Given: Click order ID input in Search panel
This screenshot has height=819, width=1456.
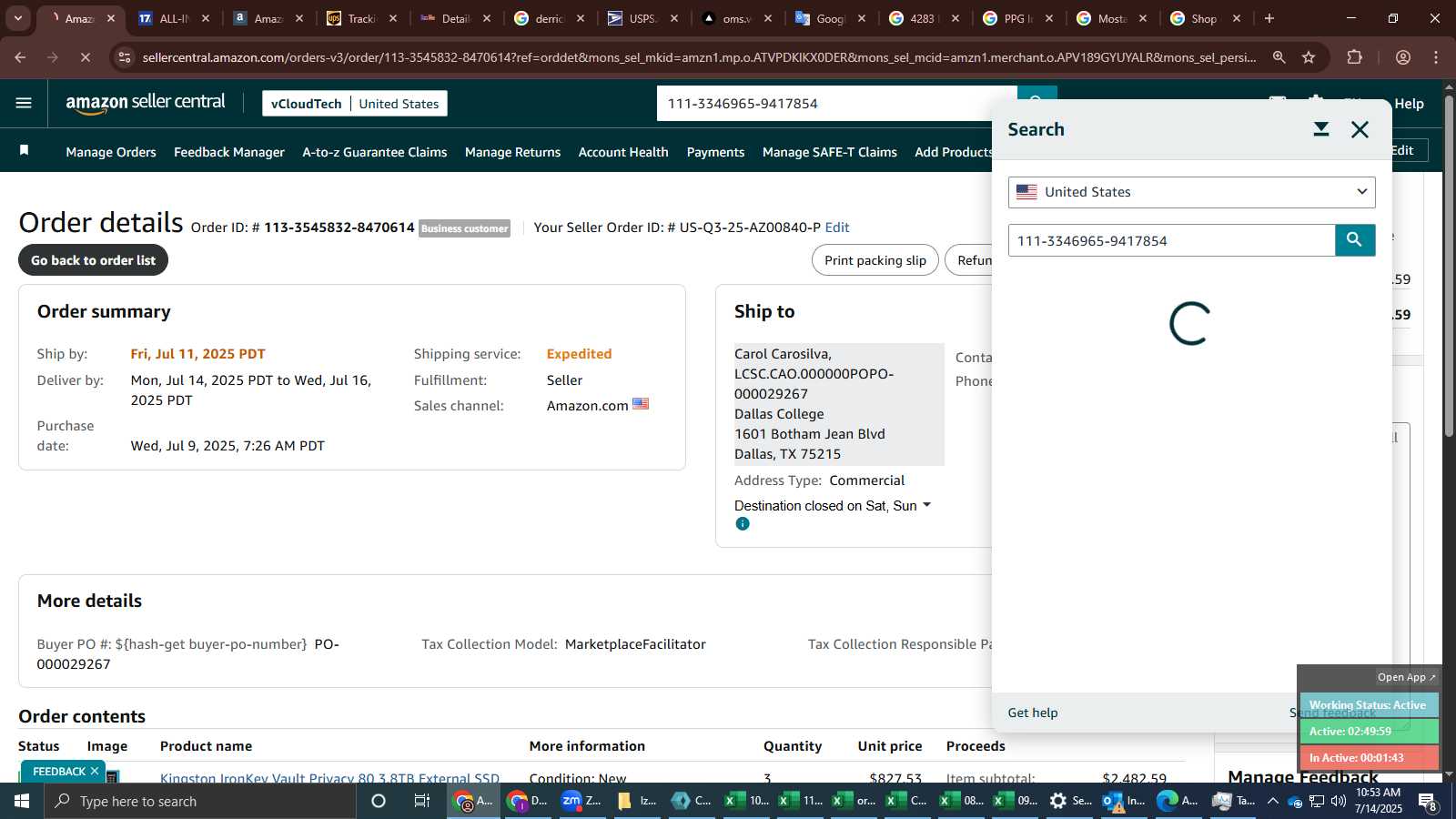Looking at the screenshot, I should pos(1171,240).
